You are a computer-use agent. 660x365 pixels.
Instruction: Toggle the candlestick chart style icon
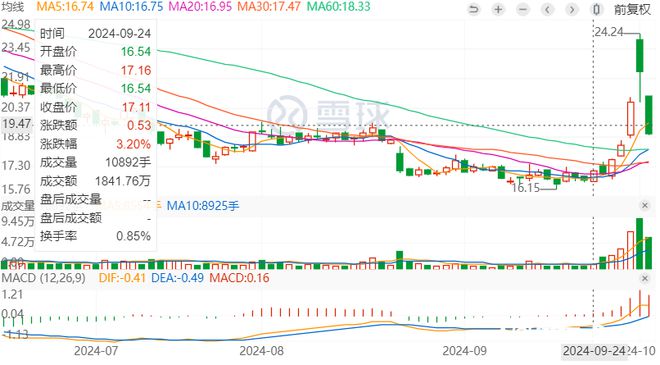pos(596,9)
